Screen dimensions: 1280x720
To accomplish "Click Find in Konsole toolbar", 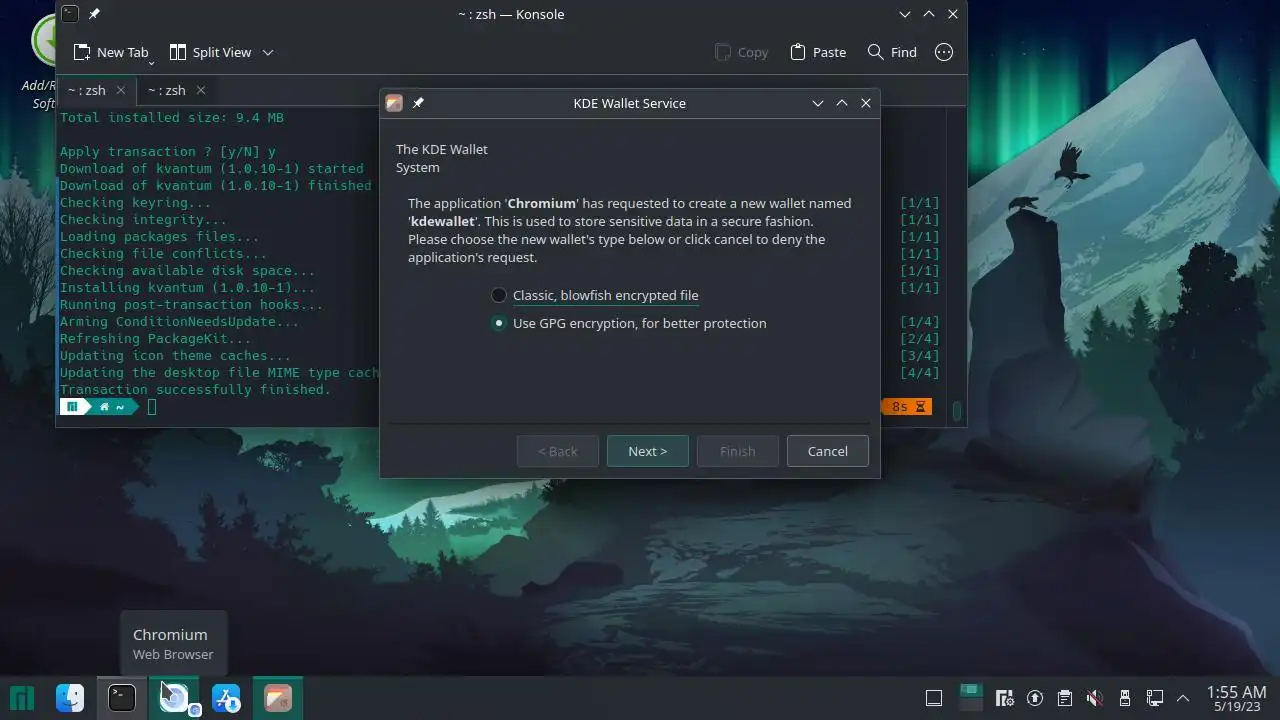I will [892, 52].
